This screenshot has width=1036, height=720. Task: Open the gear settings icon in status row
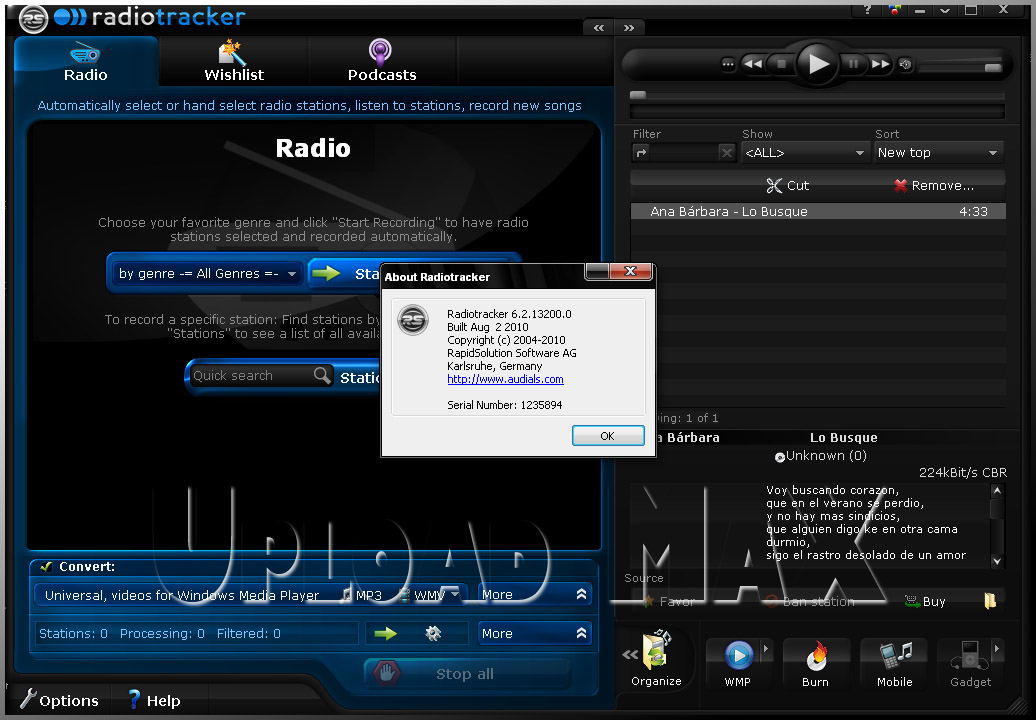433,633
